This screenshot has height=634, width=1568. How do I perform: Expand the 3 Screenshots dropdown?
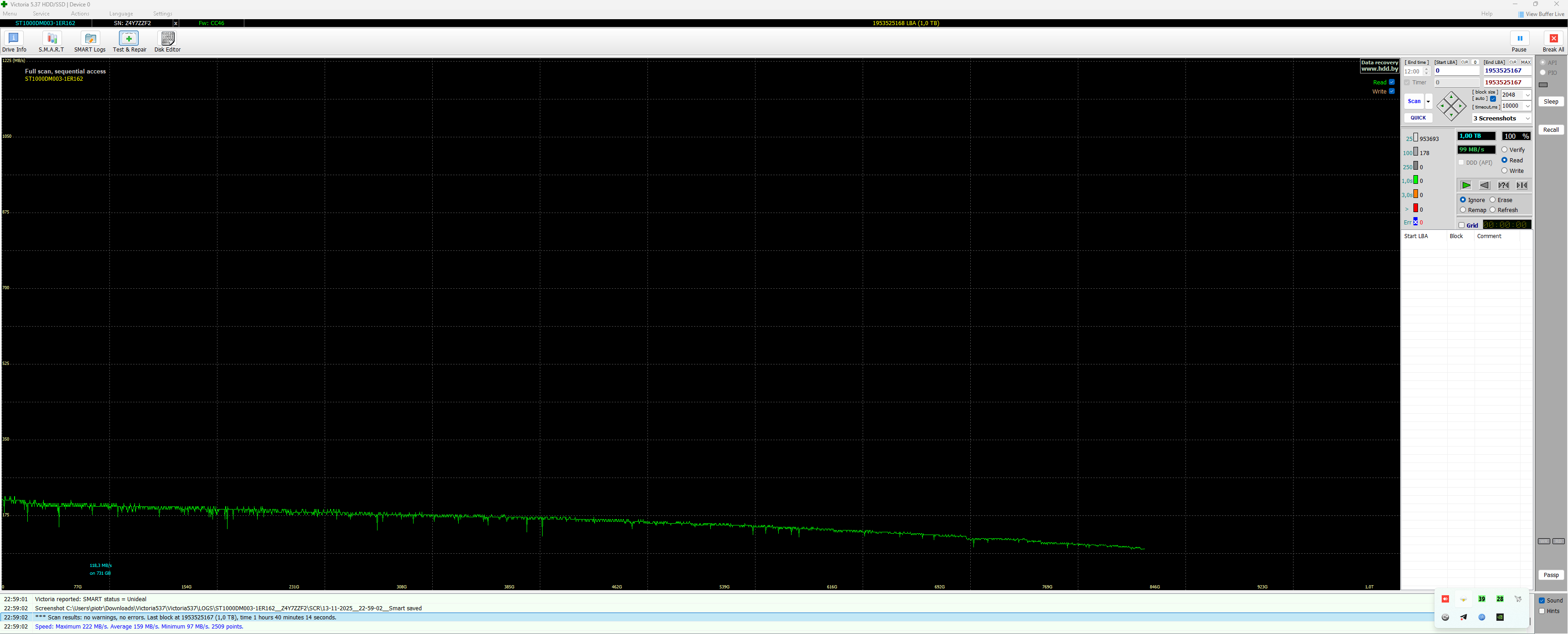1527,119
